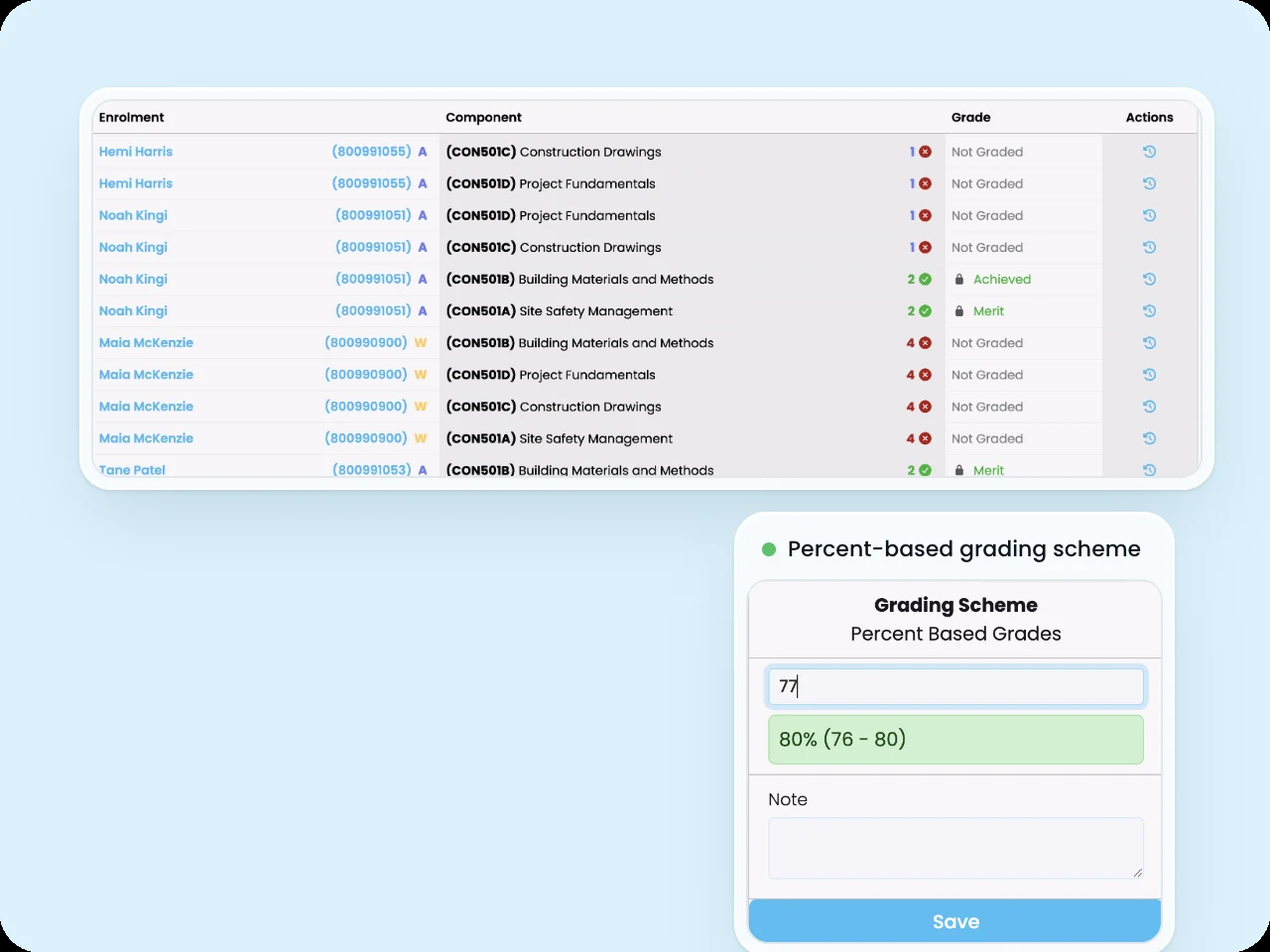Image resolution: width=1270 pixels, height=952 pixels.
Task: Click lock icon beside Noah Kingi's Merit grade
Action: (x=958, y=311)
